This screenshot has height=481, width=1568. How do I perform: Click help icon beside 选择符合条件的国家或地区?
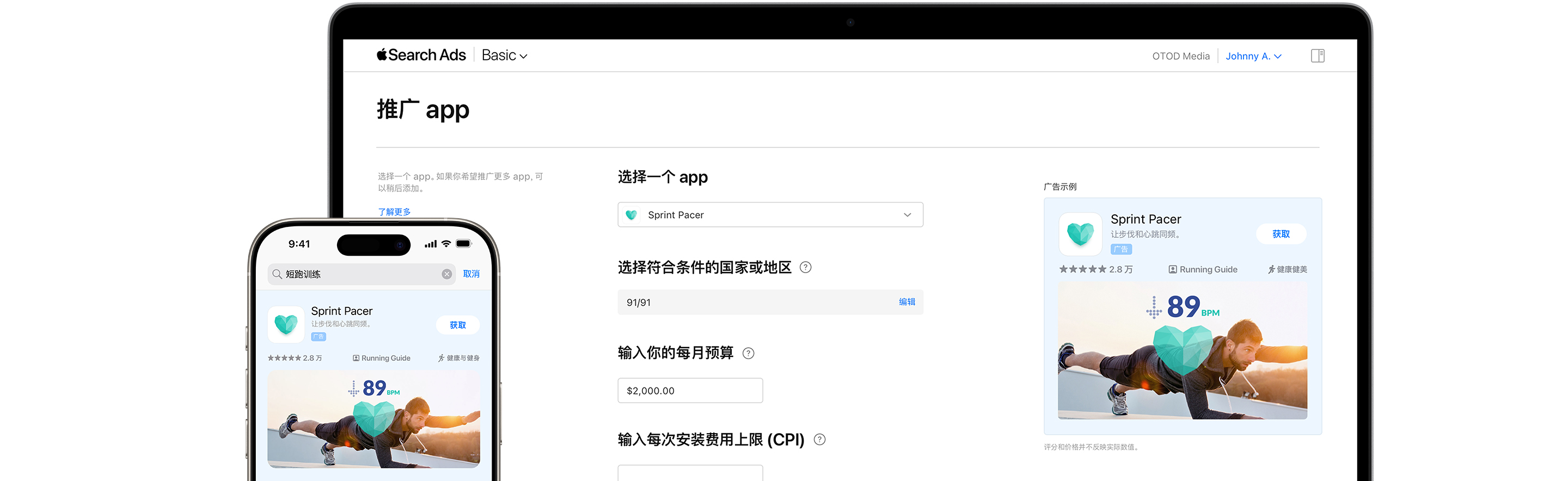(x=805, y=268)
